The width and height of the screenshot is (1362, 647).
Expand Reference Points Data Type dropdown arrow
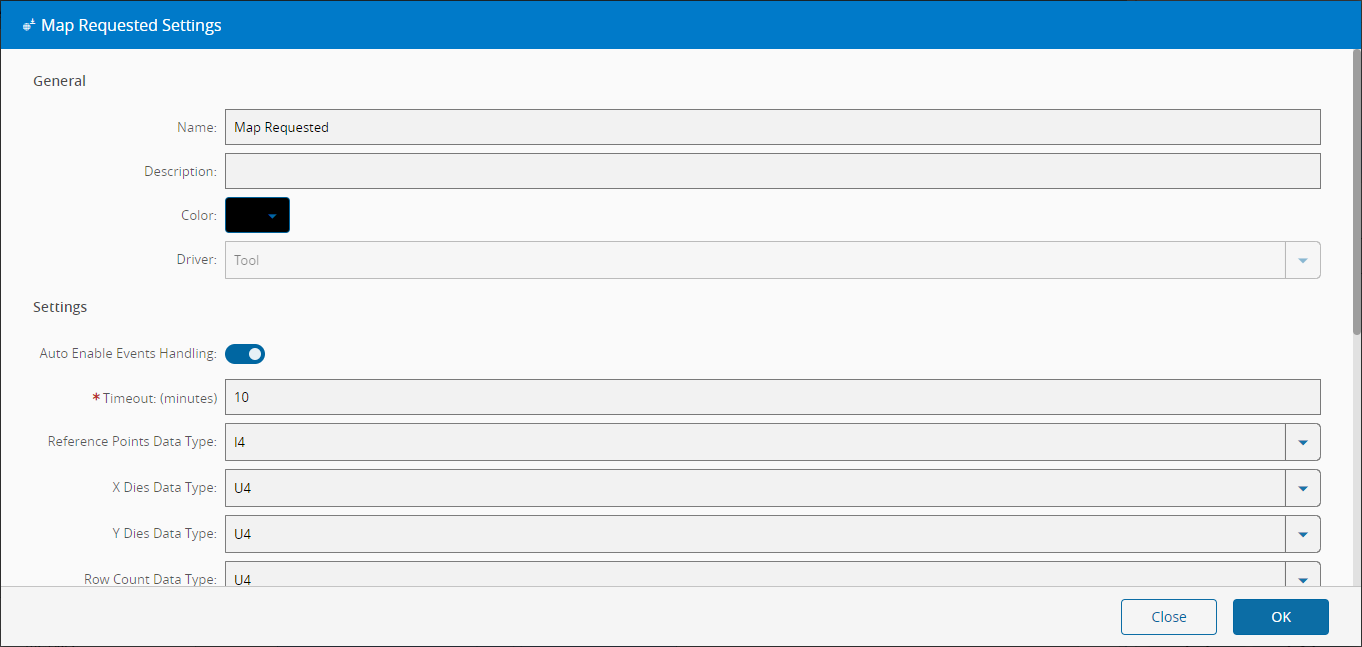(1302, 442)
